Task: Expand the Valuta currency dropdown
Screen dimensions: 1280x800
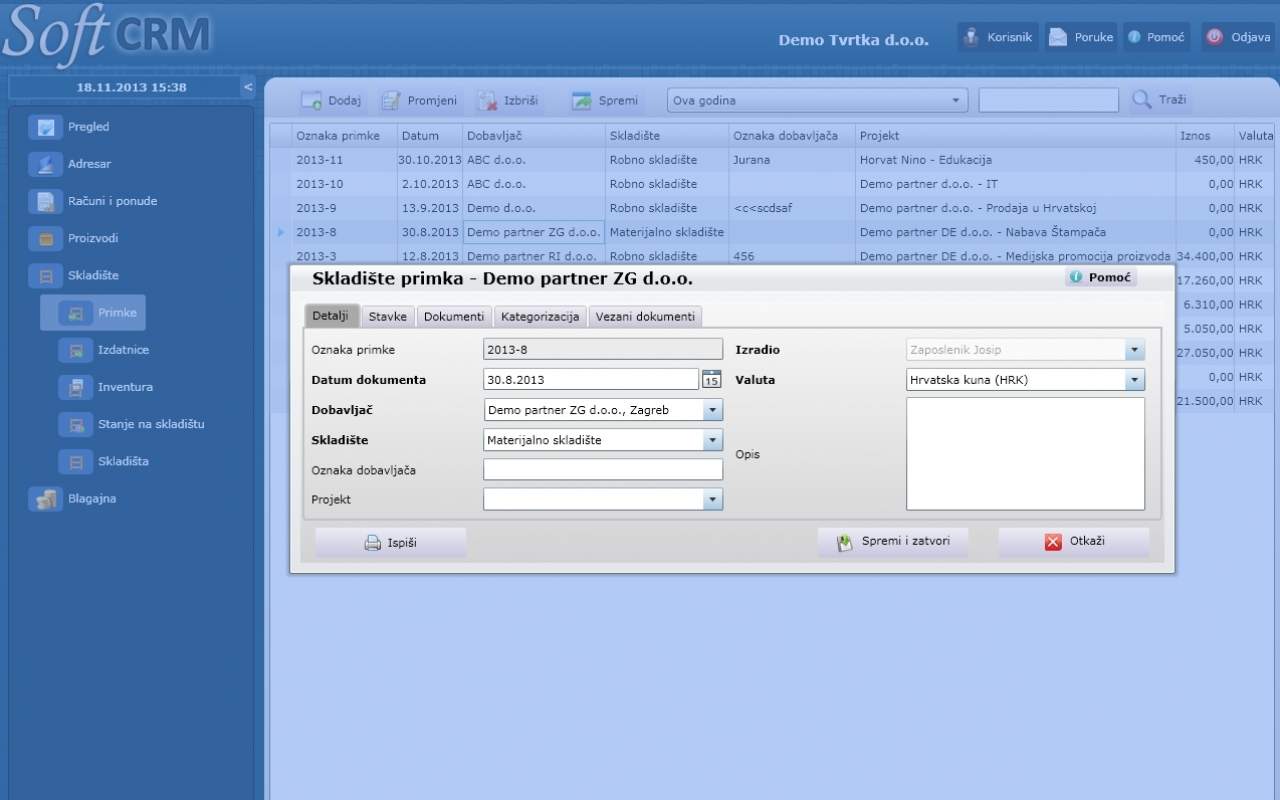Action: (x=1134, y=380)
